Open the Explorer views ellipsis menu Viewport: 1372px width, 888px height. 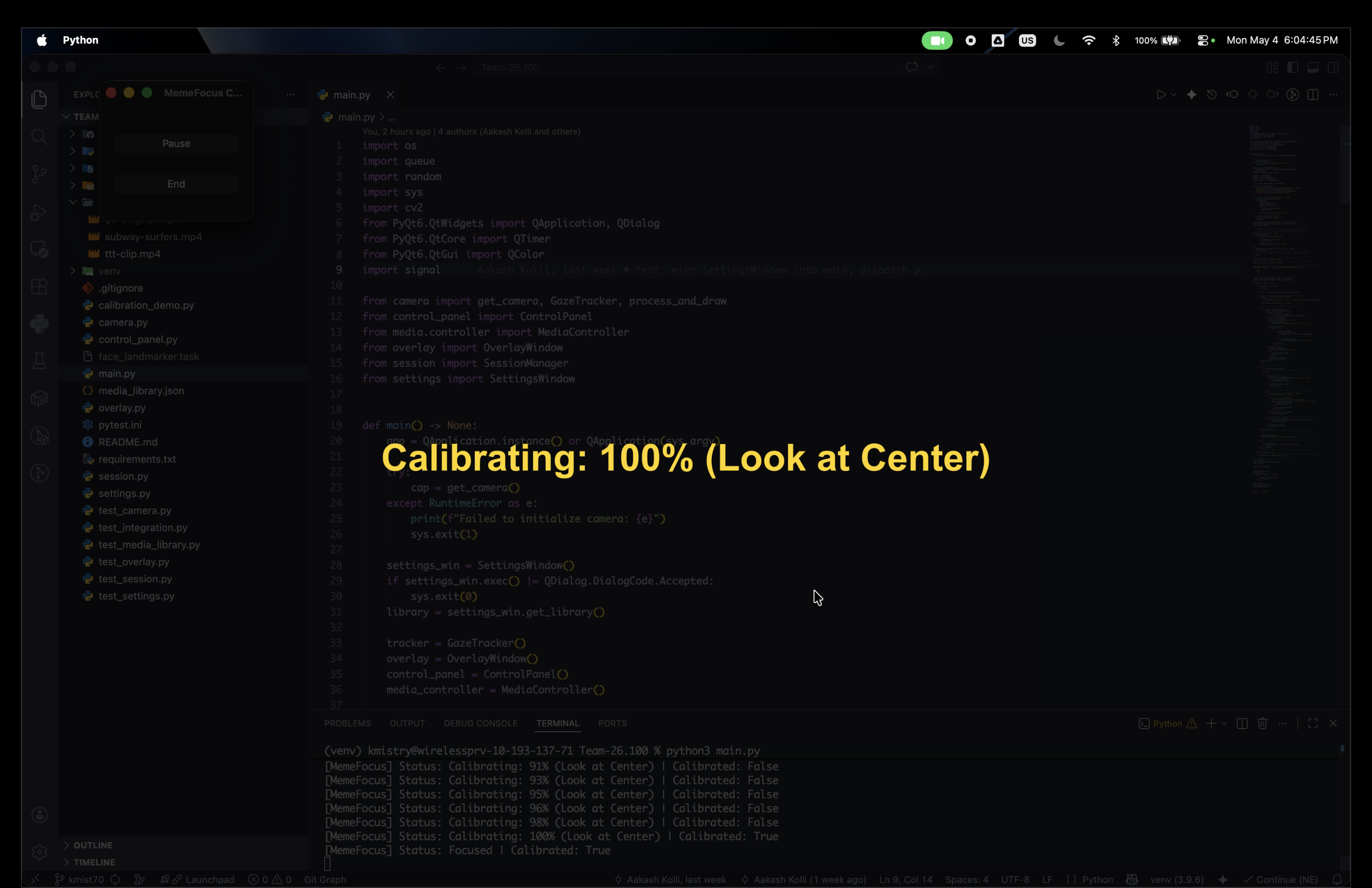pos(290,95)
